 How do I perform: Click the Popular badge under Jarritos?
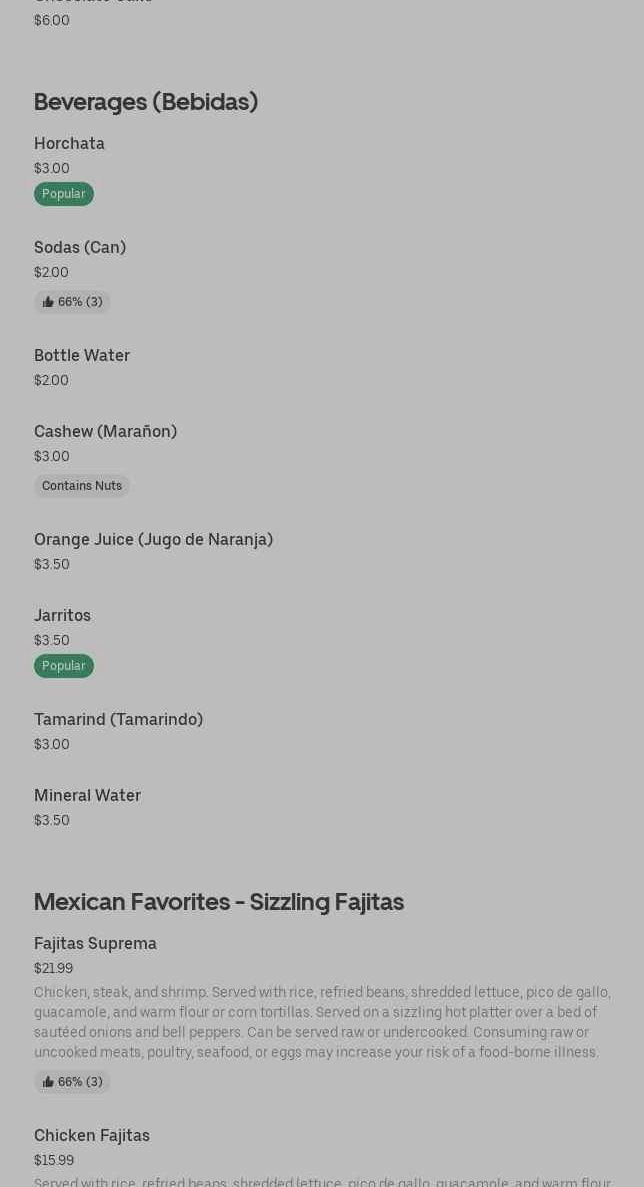coord(64,666)
